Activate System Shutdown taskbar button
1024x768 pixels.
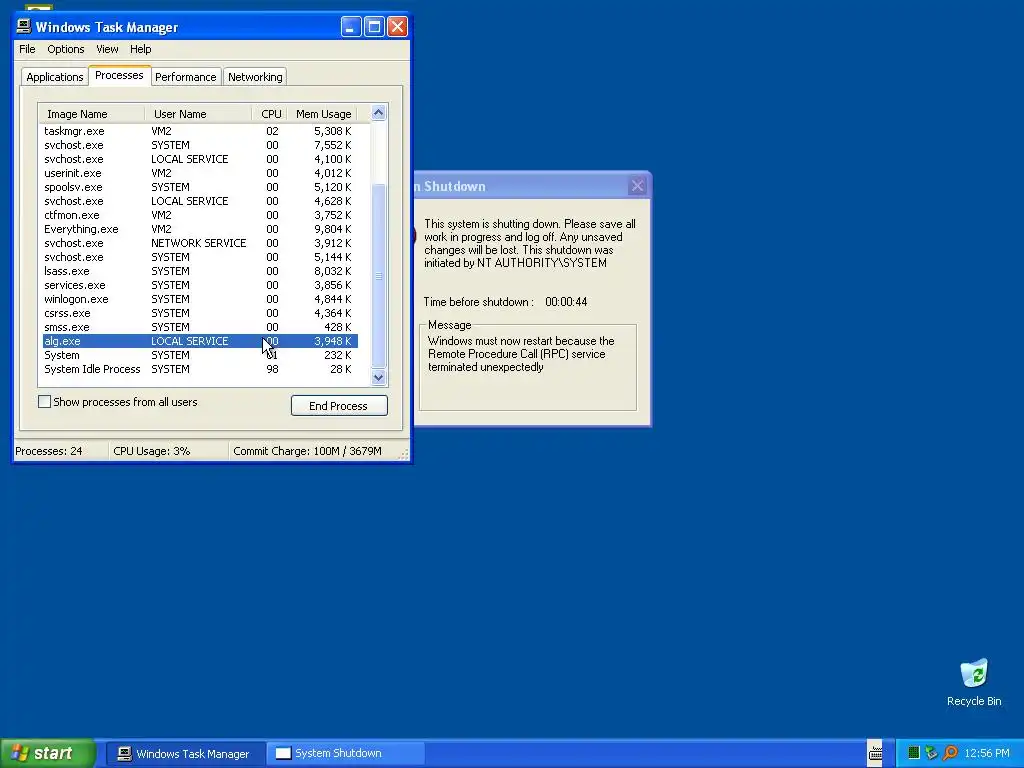click(344, 754)
